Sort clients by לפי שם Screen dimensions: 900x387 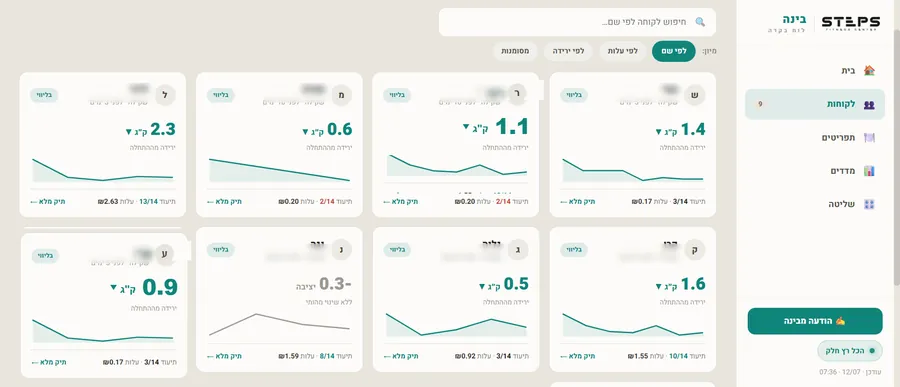tap(673, 51)
